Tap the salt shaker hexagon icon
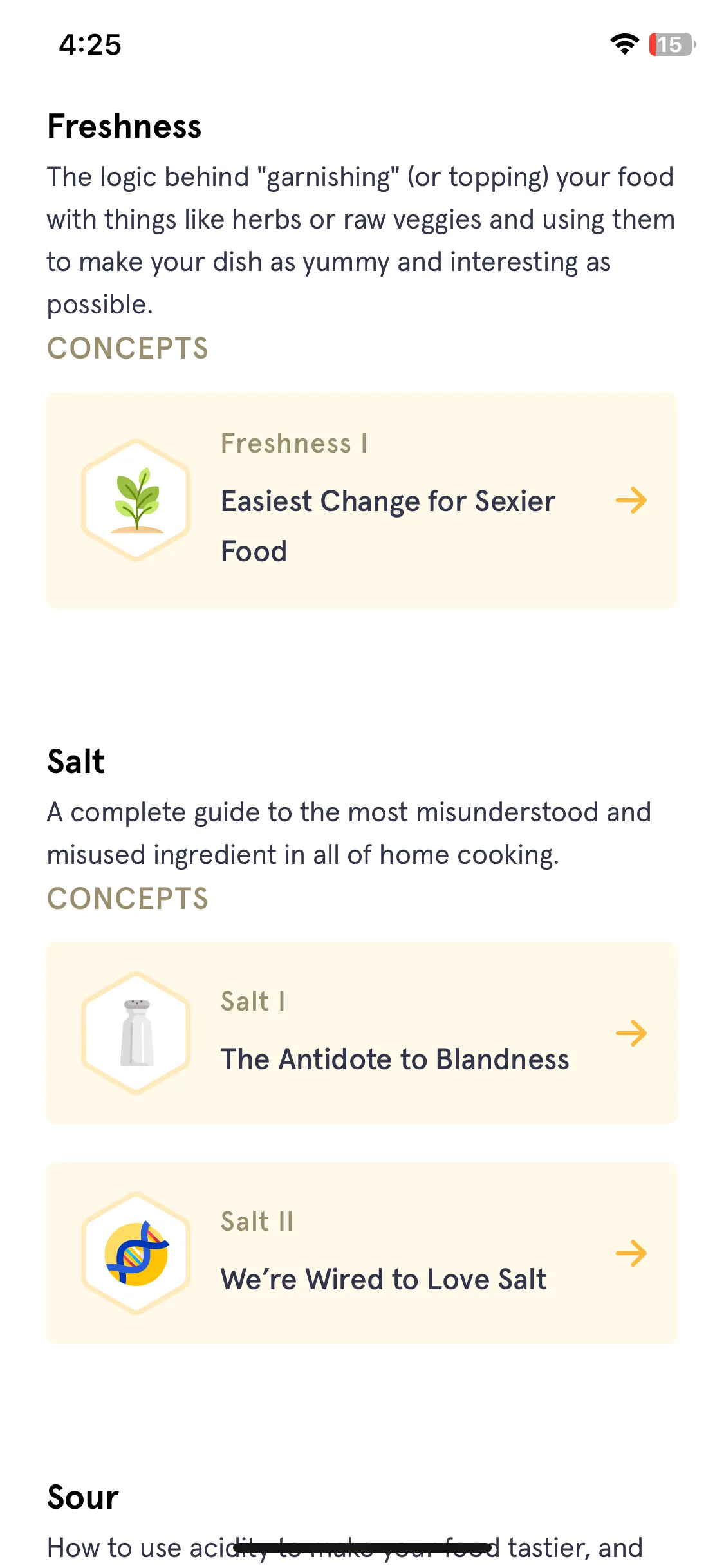The width and height of the screenshot is (724, 1568). click(136, 1032)
